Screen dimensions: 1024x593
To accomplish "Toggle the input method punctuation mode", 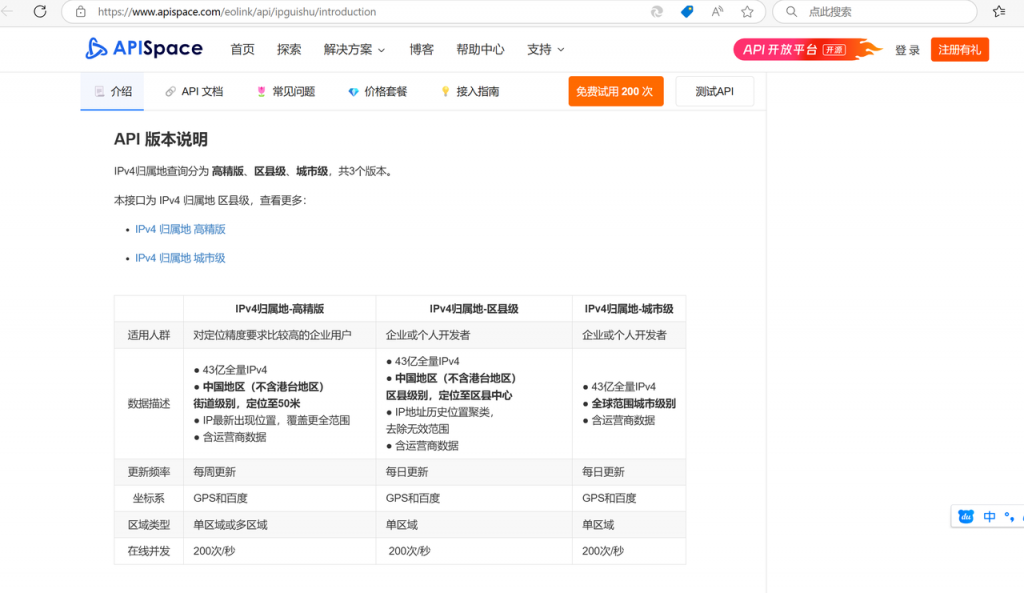I will (x=1010, y=517).
